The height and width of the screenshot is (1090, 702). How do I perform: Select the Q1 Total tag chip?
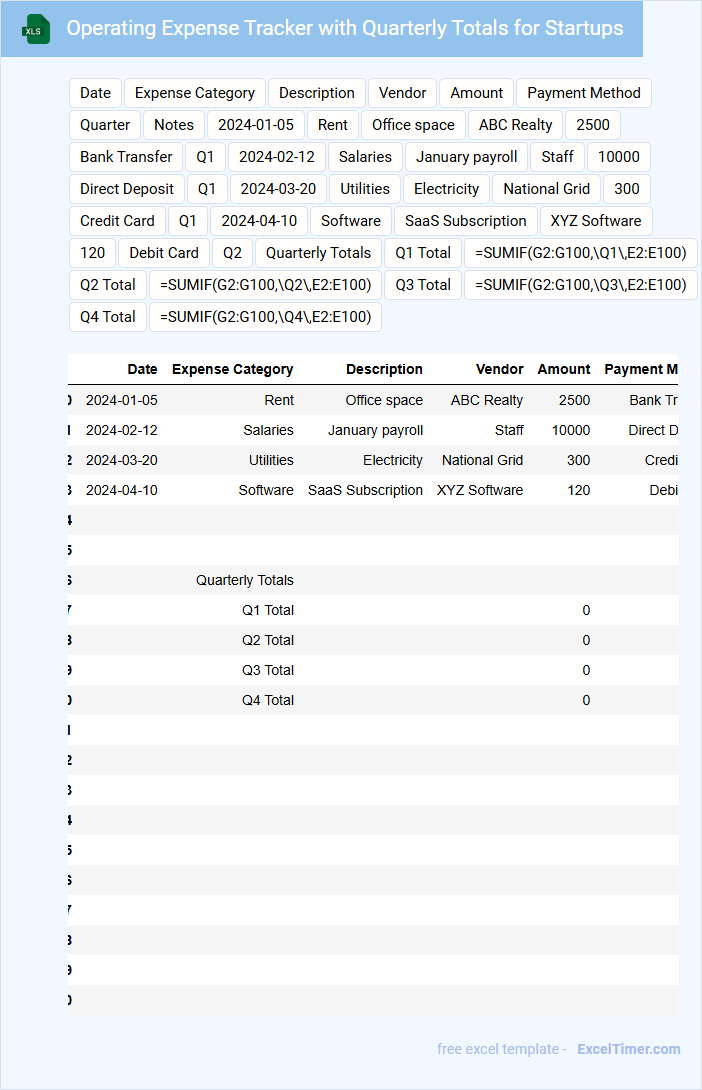pos(423,253)
